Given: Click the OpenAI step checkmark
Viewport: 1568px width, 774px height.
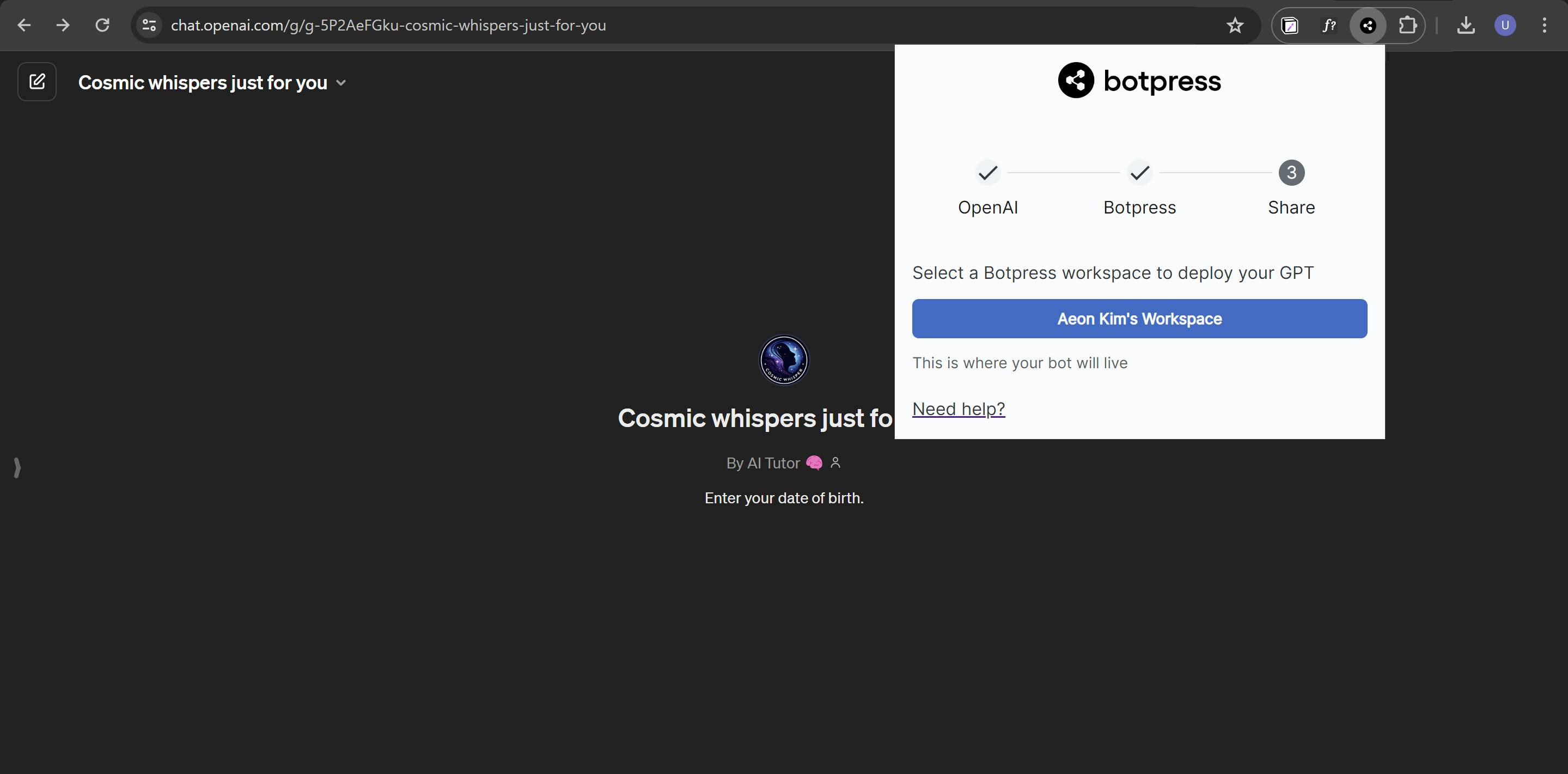Looking at the screenshot, I should [x=987, y=173].
